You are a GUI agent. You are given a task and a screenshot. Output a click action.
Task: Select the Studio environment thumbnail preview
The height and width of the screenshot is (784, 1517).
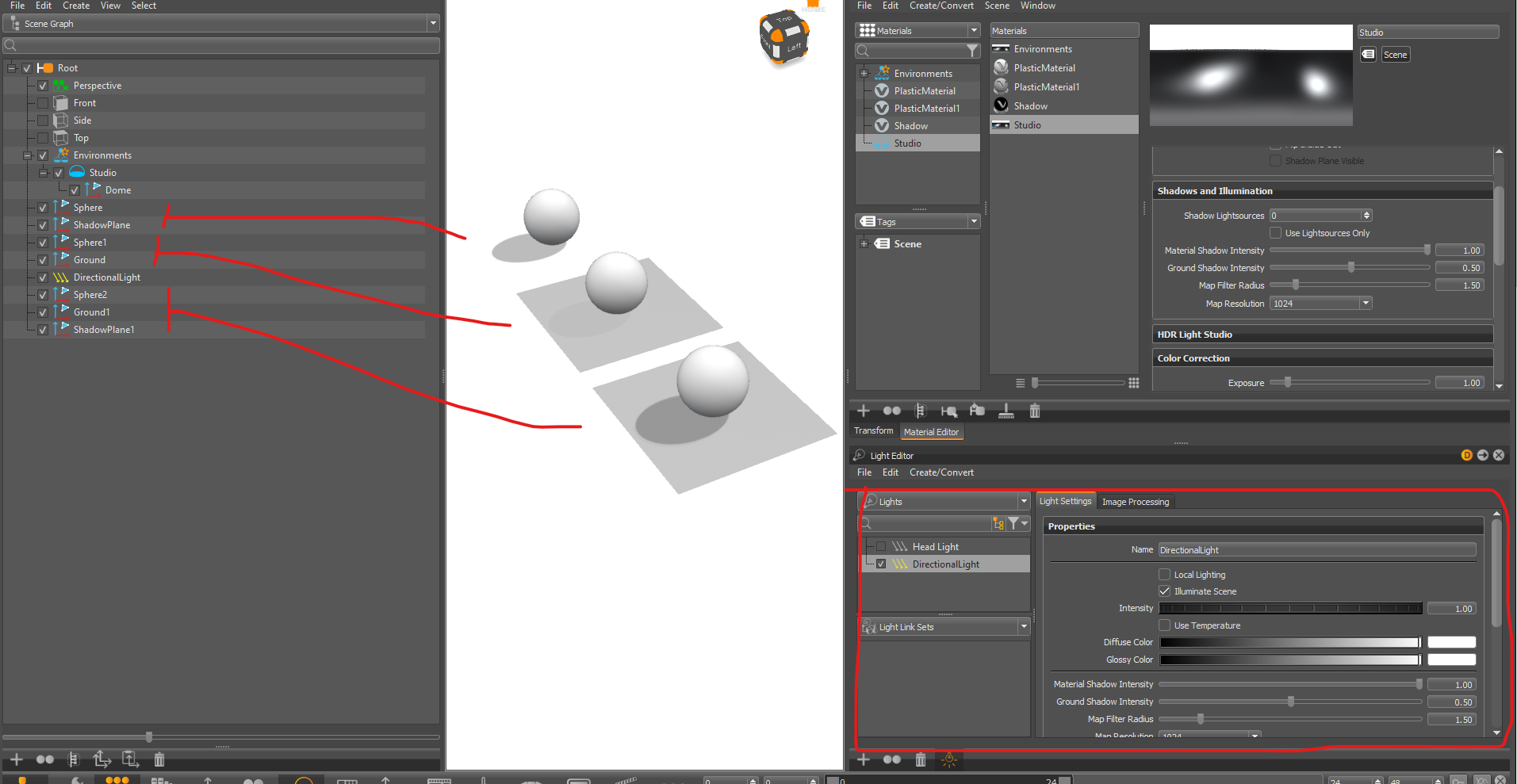coord(1251,75)
